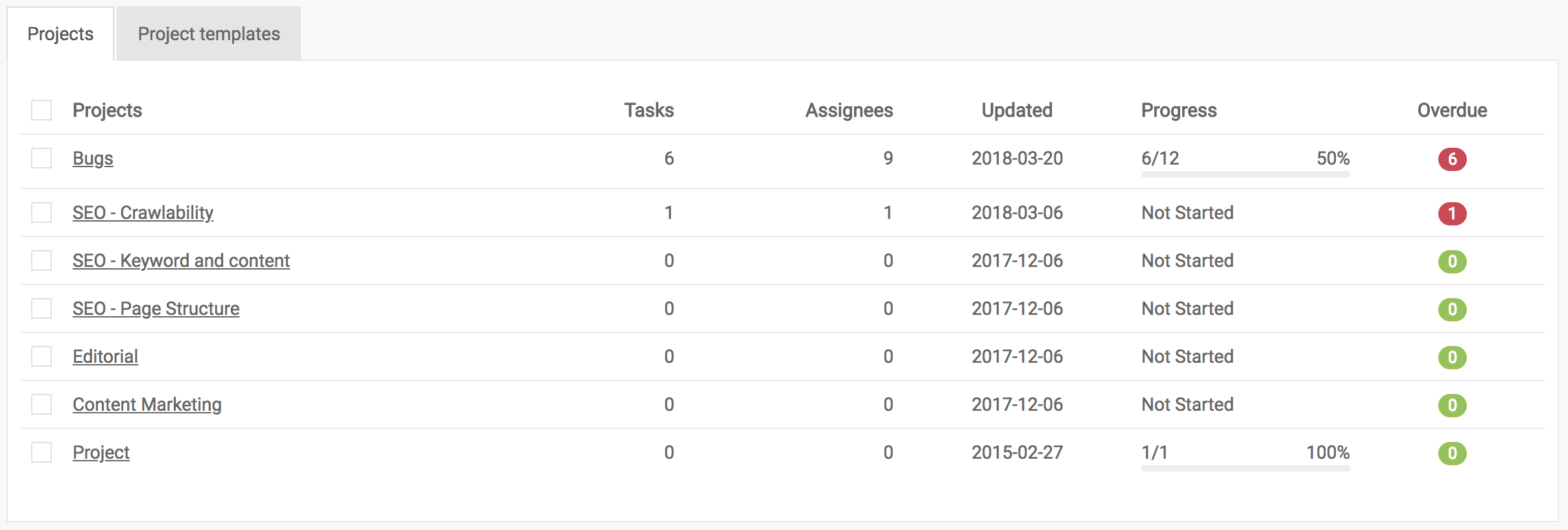Click the Progress column header
The width and height of the screenshot is (1568, 530).
click(1179, 110)
